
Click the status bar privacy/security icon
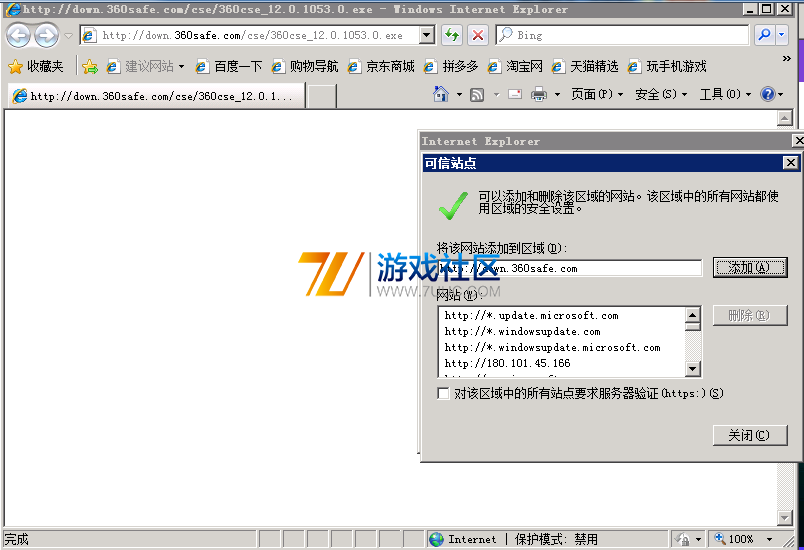682,539
